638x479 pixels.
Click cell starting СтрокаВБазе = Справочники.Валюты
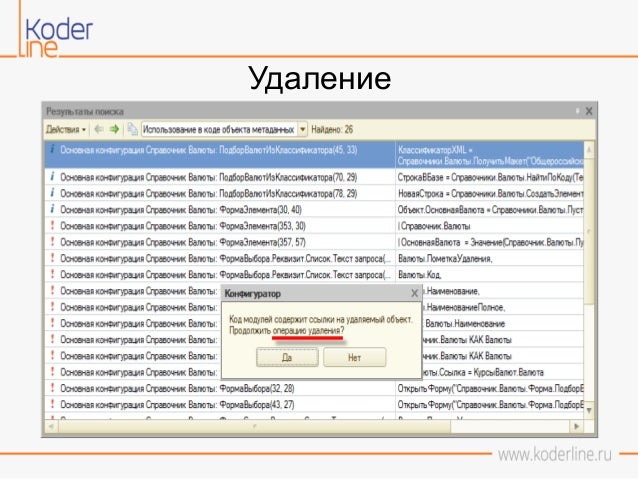click(x=489, y=177)
